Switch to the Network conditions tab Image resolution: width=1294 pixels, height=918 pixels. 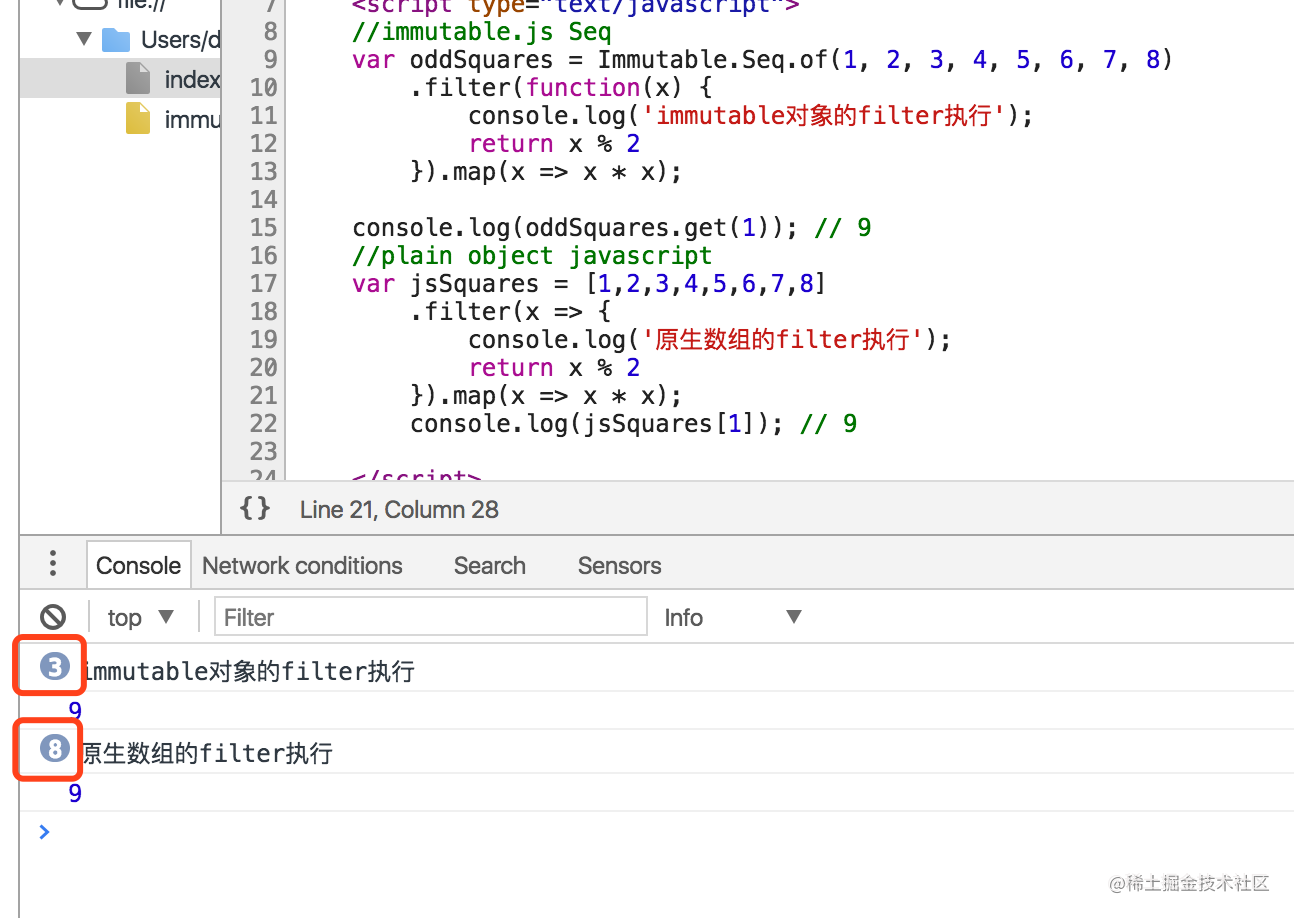pyautogui.click(x=302, y=566)
